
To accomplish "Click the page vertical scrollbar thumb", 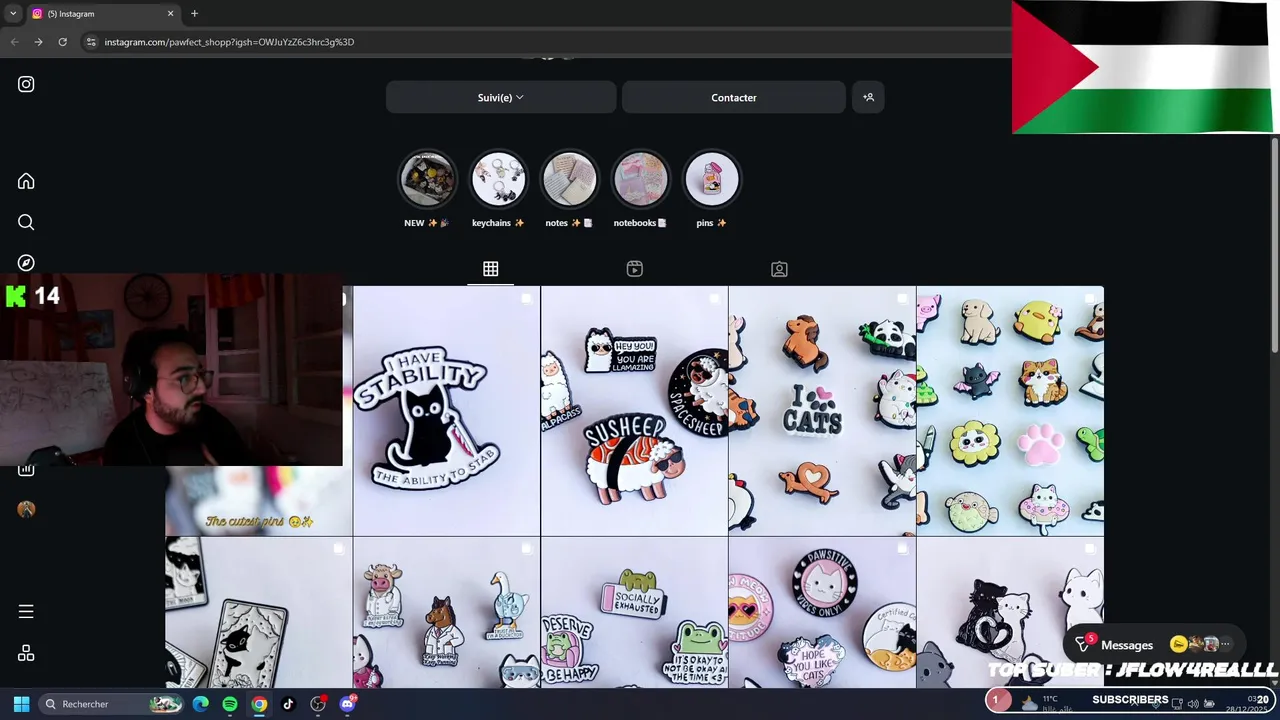I will click(x=1275, y=245).
